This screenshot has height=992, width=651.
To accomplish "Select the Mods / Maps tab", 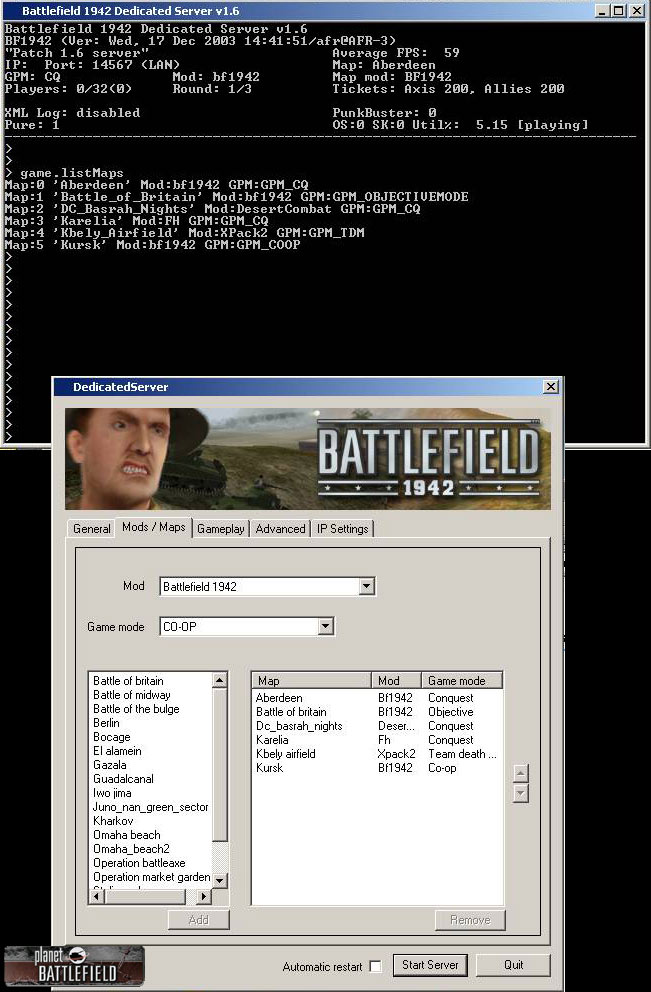I will [154, 527].
